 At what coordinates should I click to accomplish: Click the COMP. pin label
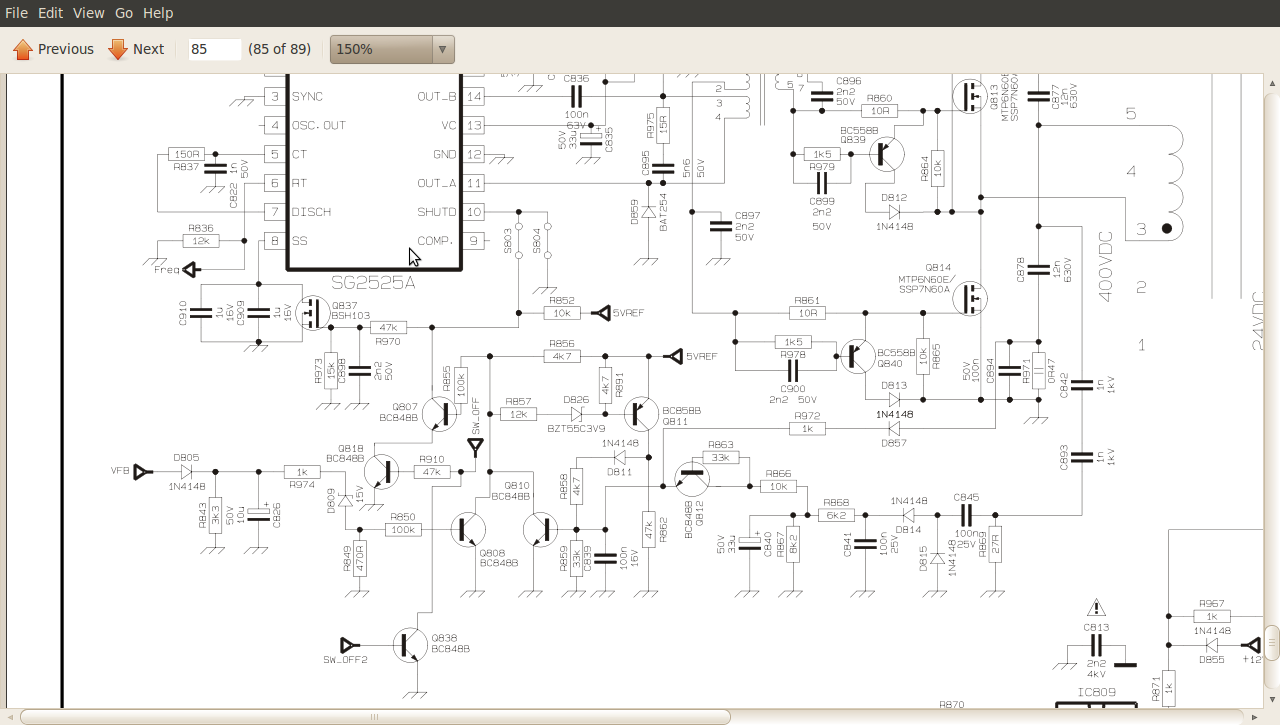pos(436,241)
